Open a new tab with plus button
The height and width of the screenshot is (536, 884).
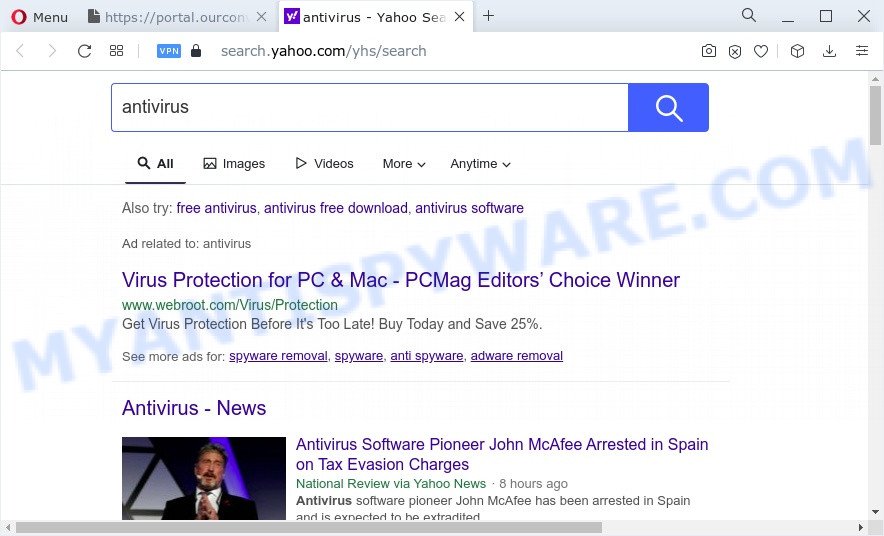pos(488,16)
